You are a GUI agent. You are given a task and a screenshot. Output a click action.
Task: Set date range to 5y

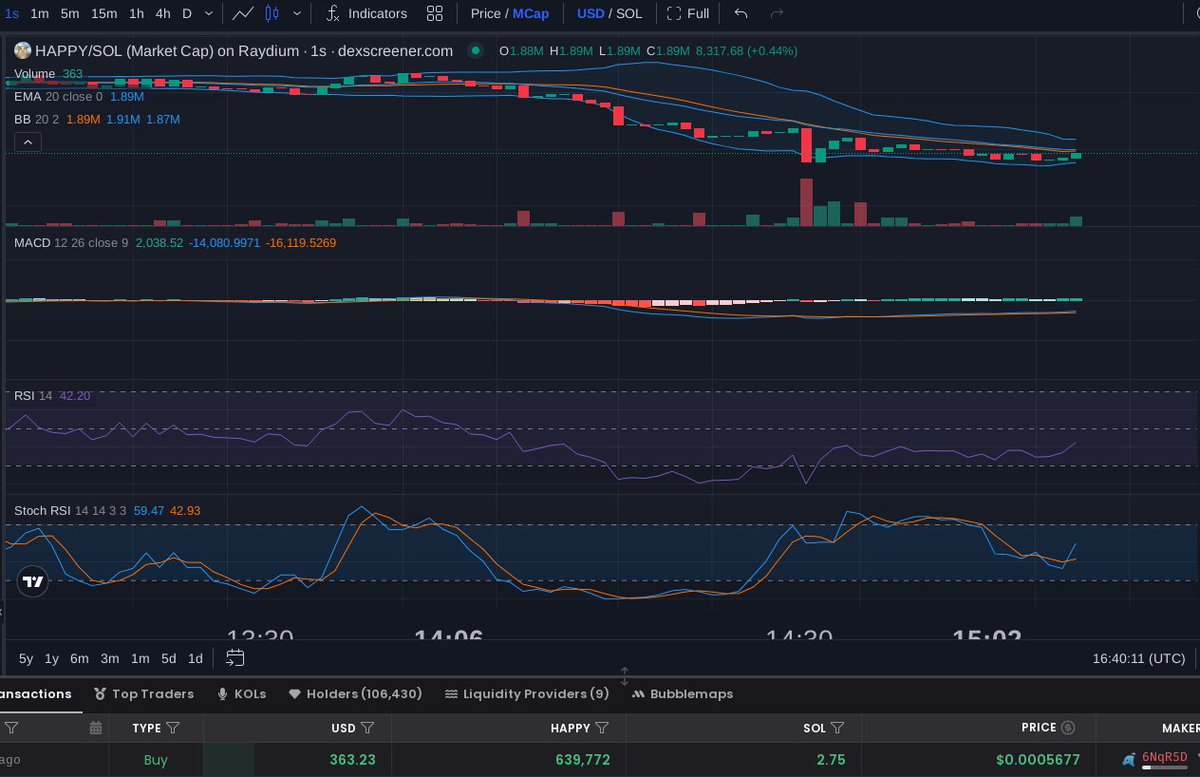click(26, 658)
